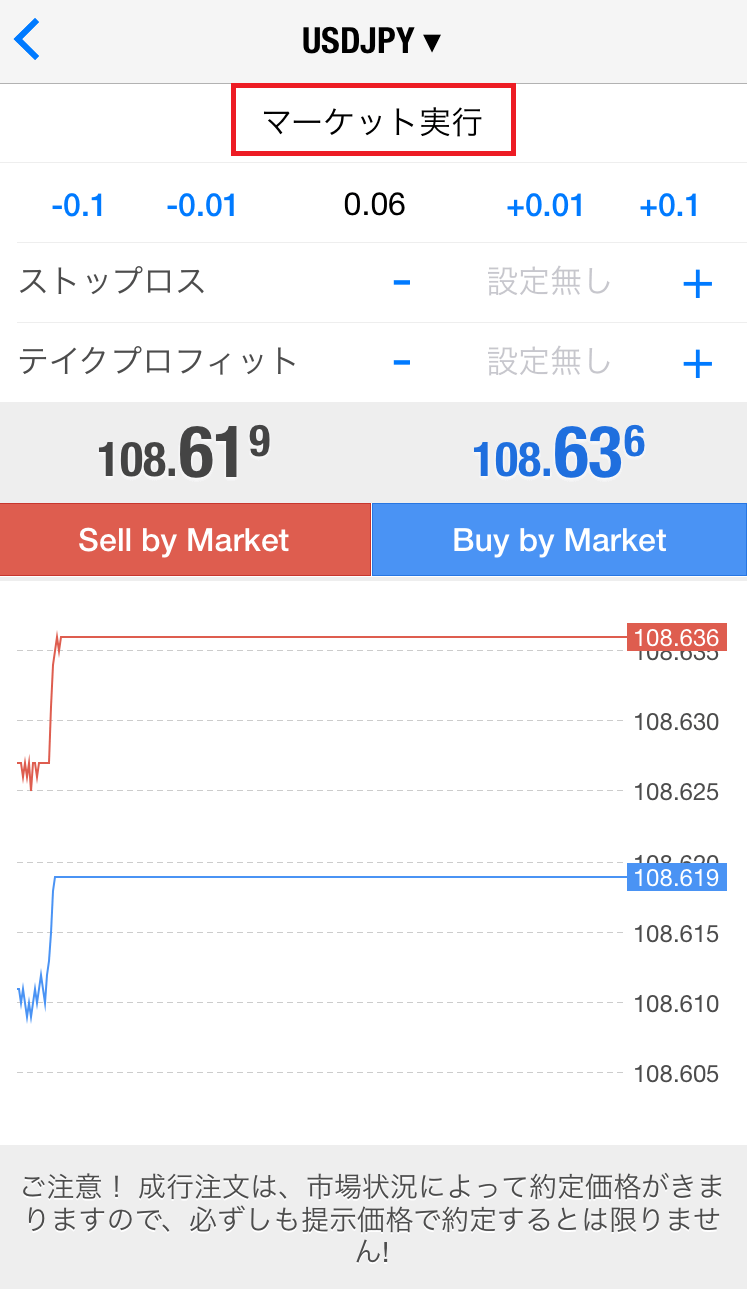Open the USDJPY symbol dropdown
Screen dimensions: 747x1289
click(372, 42)
